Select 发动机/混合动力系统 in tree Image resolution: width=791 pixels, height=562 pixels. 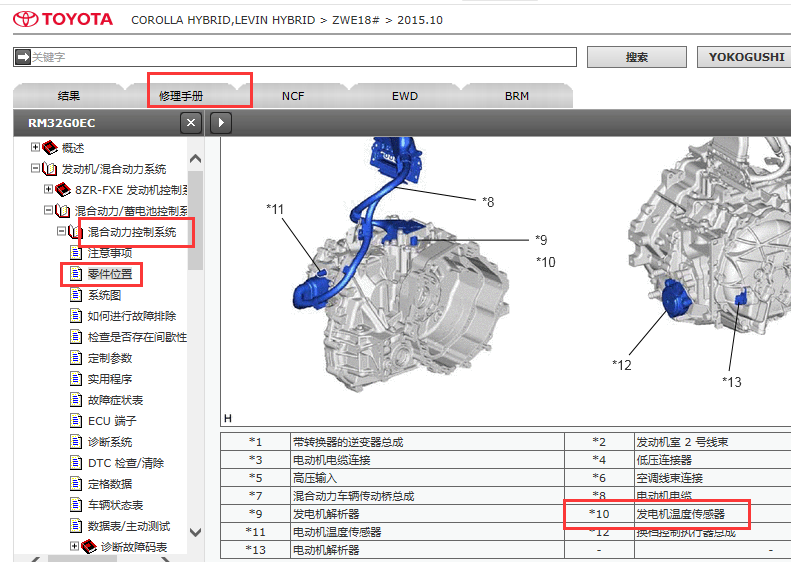coord(114,169)
